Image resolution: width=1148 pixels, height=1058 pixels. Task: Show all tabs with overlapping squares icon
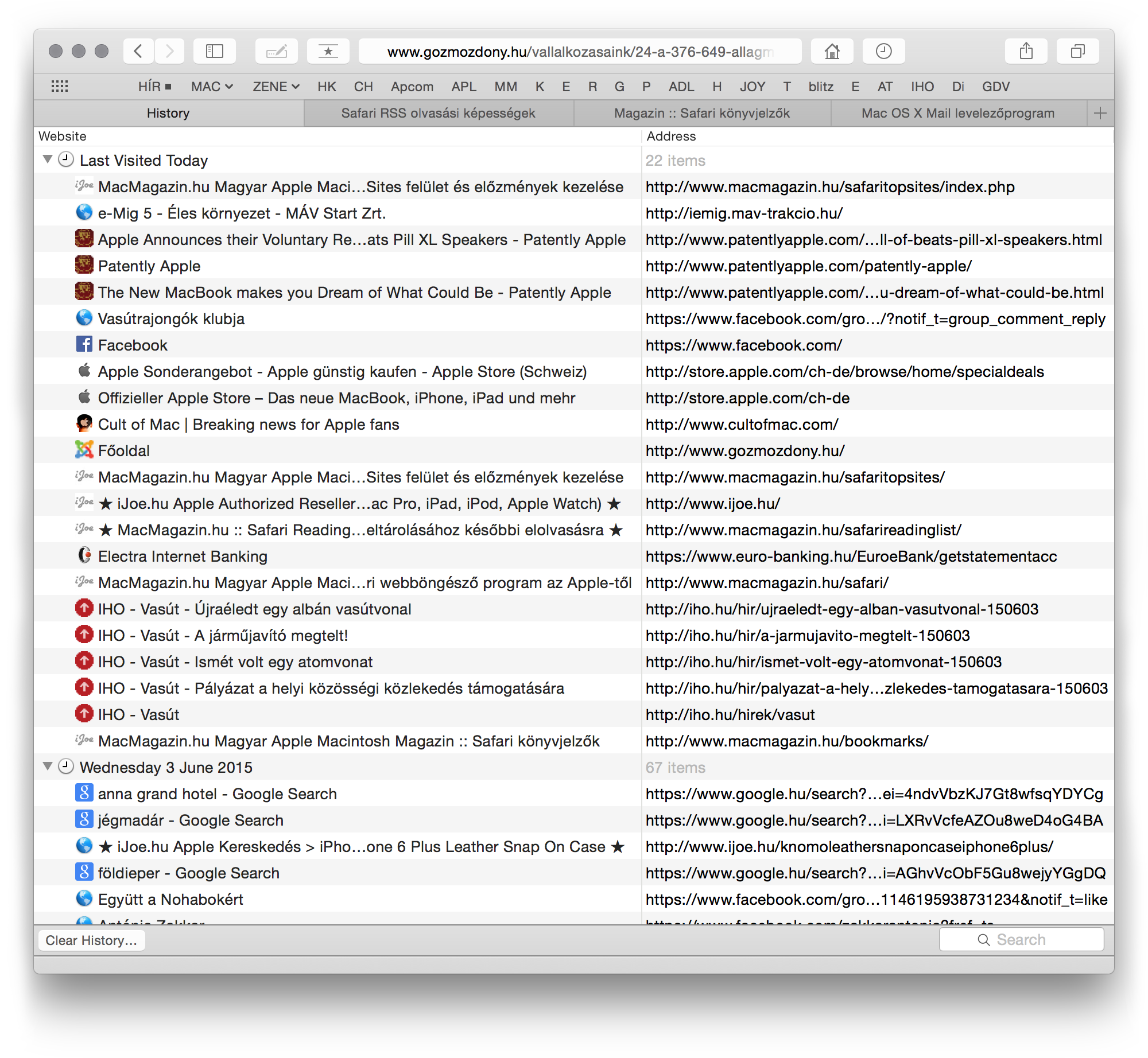(1078, 52)
